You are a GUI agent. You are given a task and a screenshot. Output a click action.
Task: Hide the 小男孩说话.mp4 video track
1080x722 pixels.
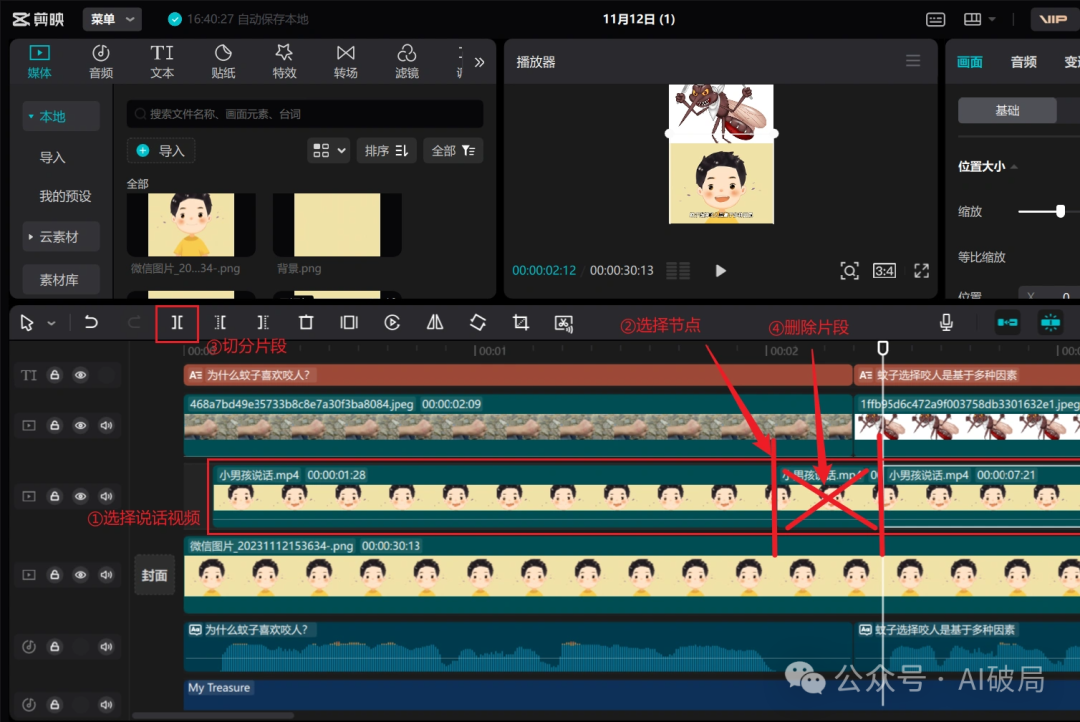coord(81,497)
